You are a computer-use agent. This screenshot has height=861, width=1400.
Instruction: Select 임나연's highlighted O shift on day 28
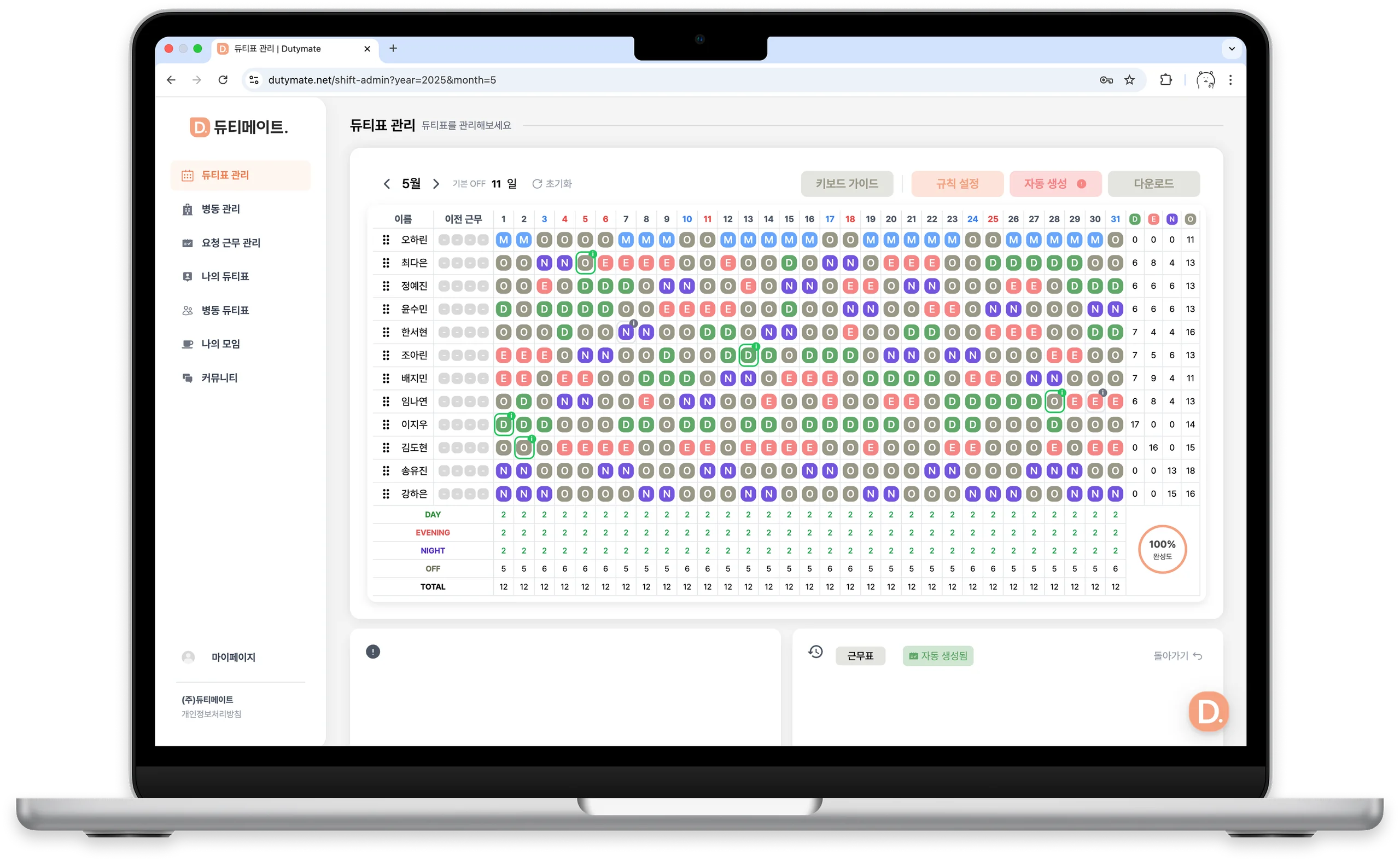1054,402
